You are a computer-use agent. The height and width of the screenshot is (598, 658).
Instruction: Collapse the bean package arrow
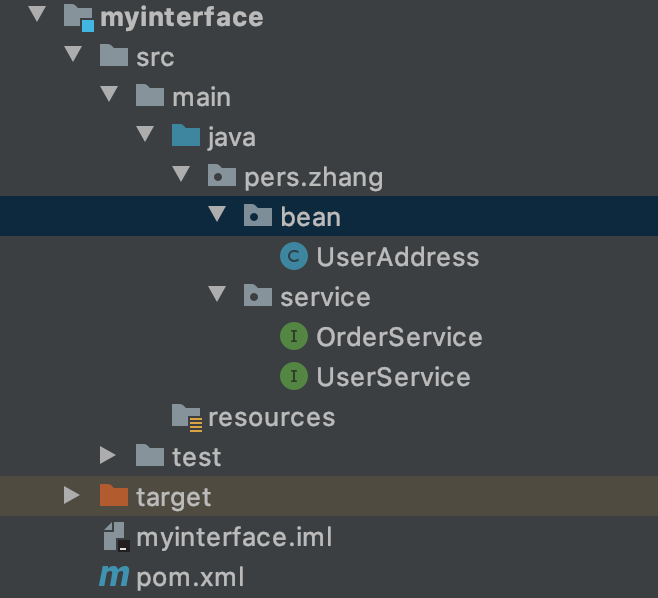(217, 214)
